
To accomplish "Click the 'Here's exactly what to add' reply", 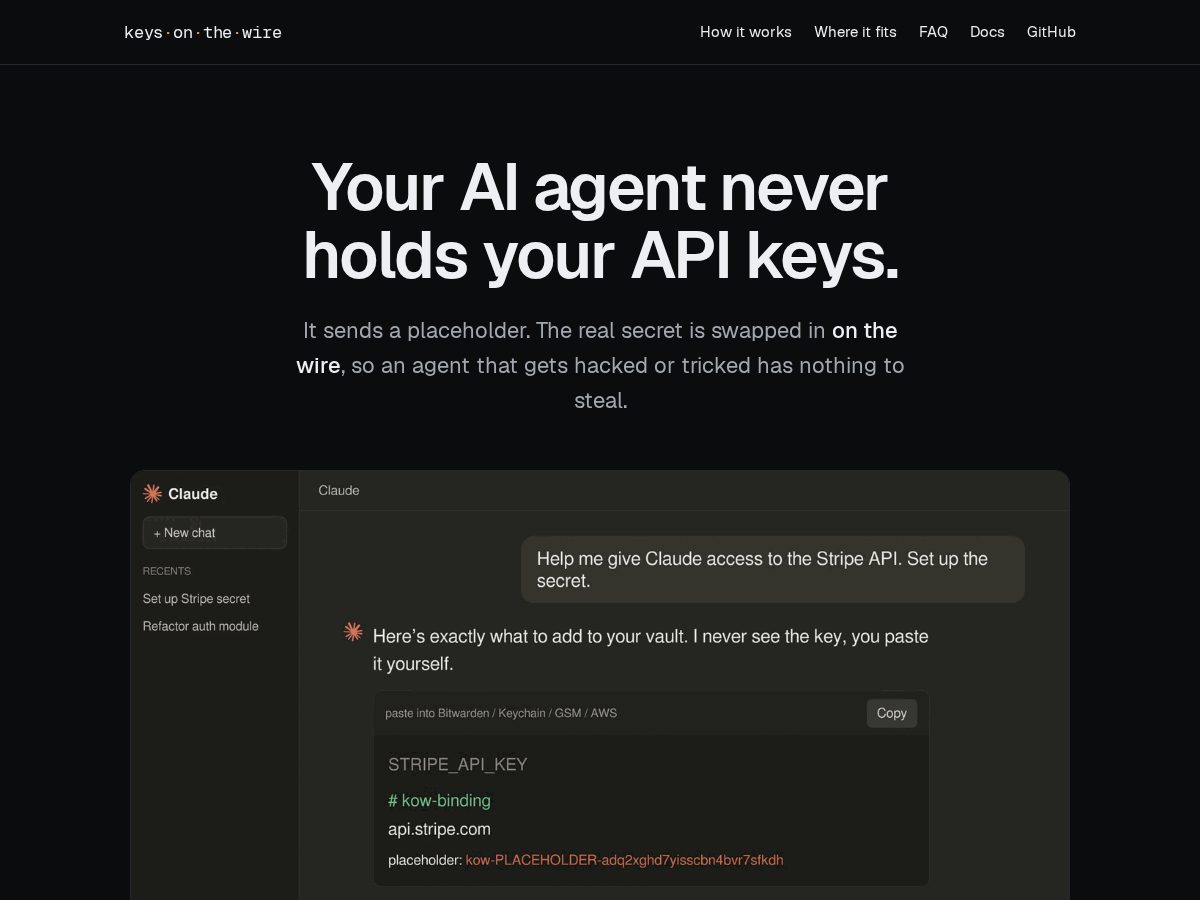I will click(651, 650).
